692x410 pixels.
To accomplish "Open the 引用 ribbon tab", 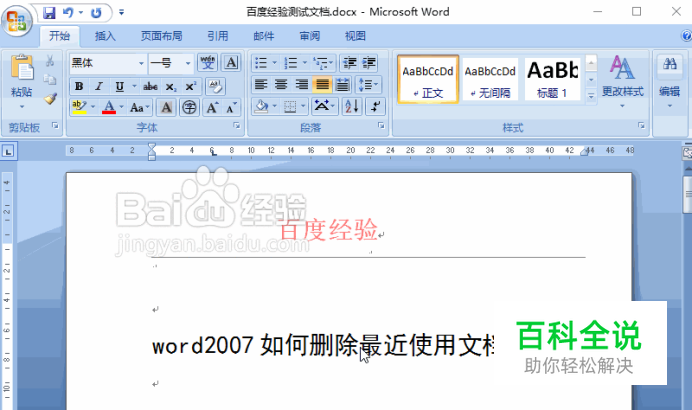I will pyautogui.click(x=218, y=36).
